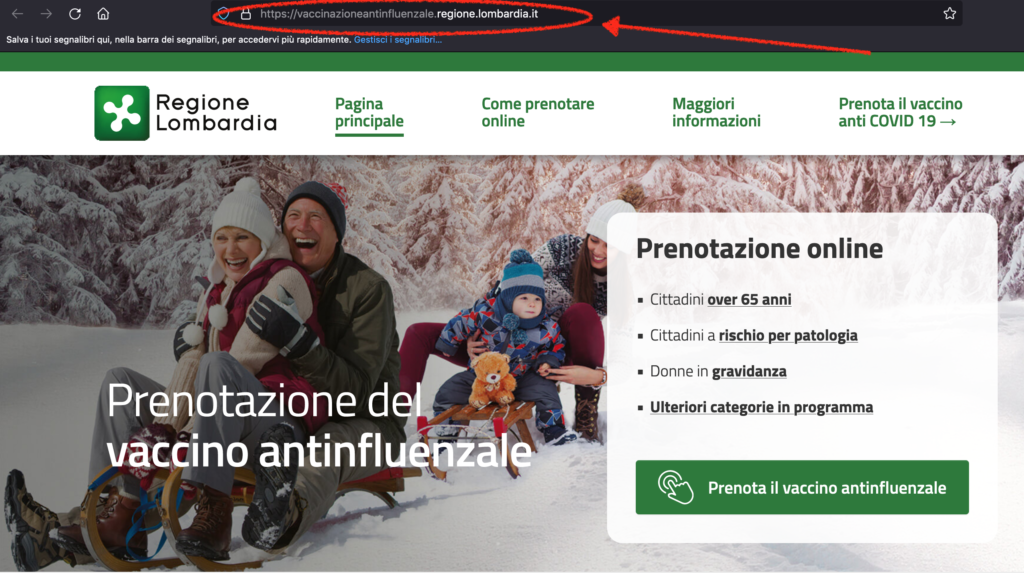Screen dimensions: 1024x573
Task: Open the Pagina principale tab
Action: tap(369, 112)
